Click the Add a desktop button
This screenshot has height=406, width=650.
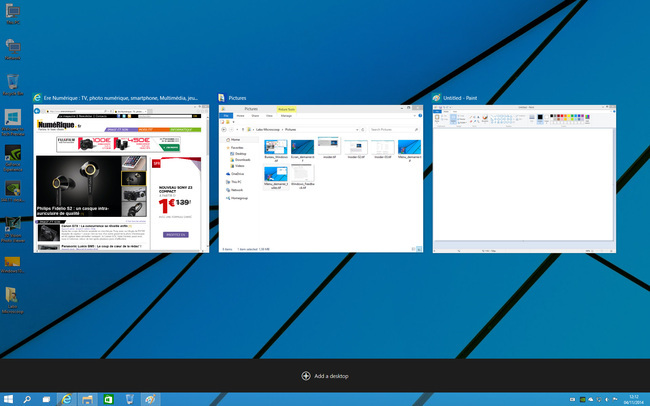tap(325, 376)
